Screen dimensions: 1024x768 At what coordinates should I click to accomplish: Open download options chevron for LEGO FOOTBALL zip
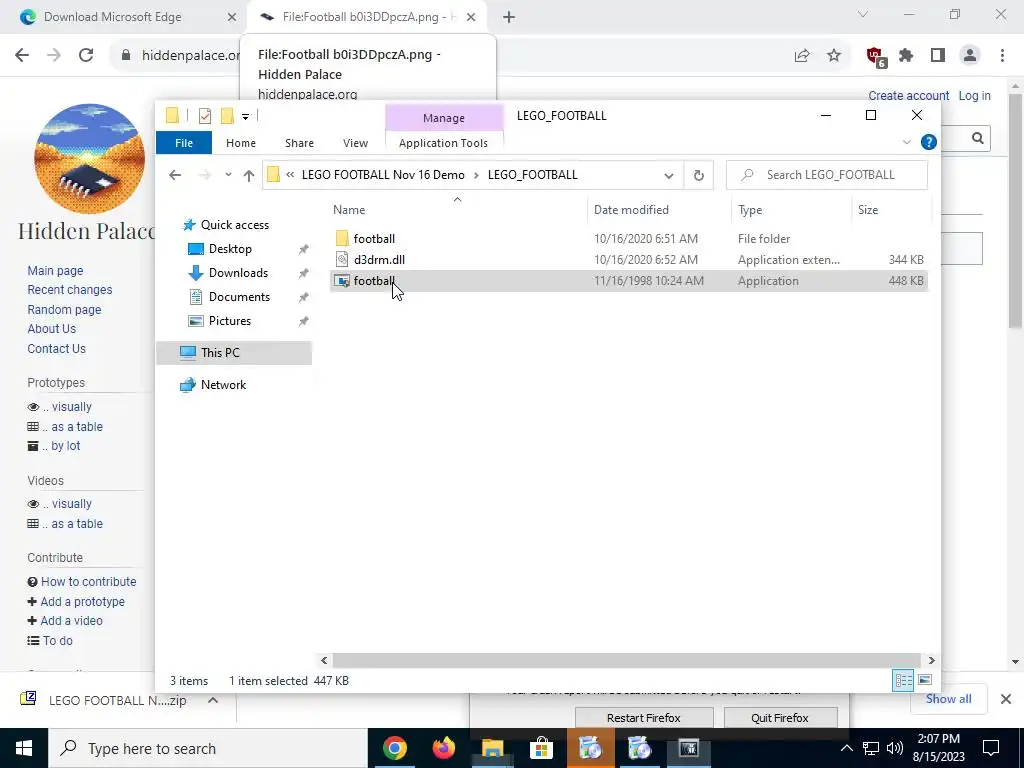(212, 700)
